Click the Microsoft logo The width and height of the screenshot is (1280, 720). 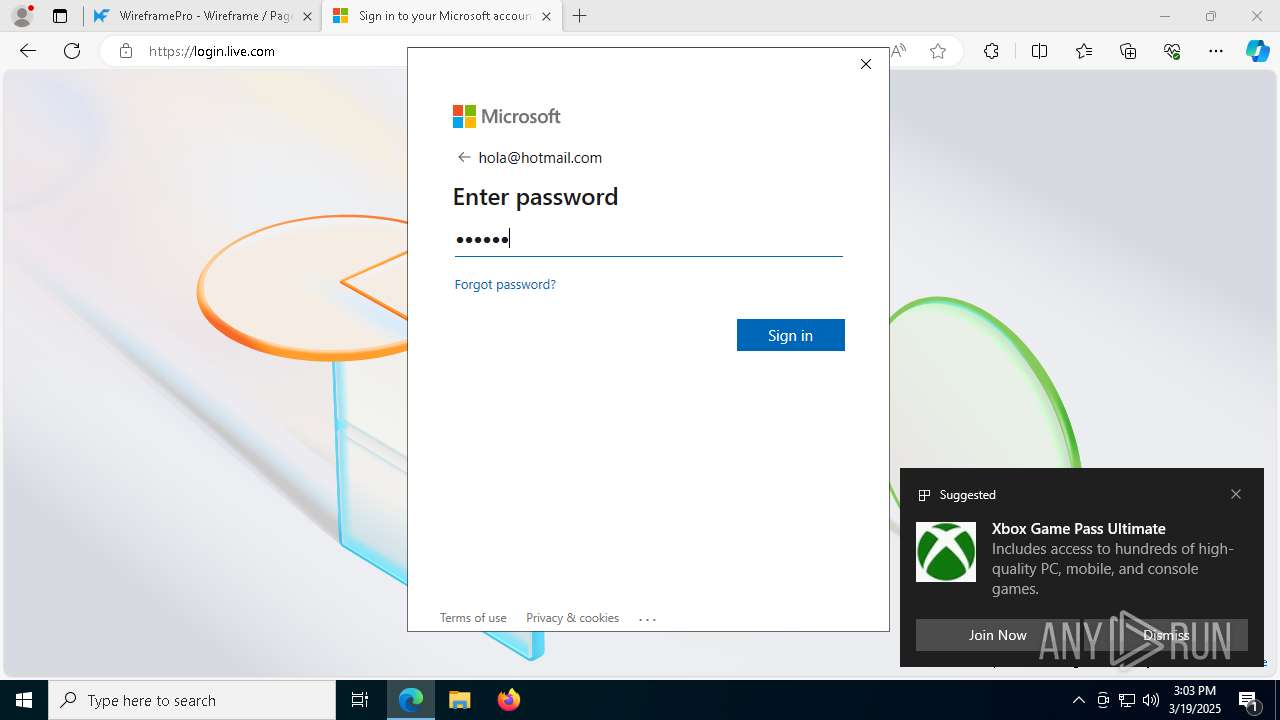point(507,116)
